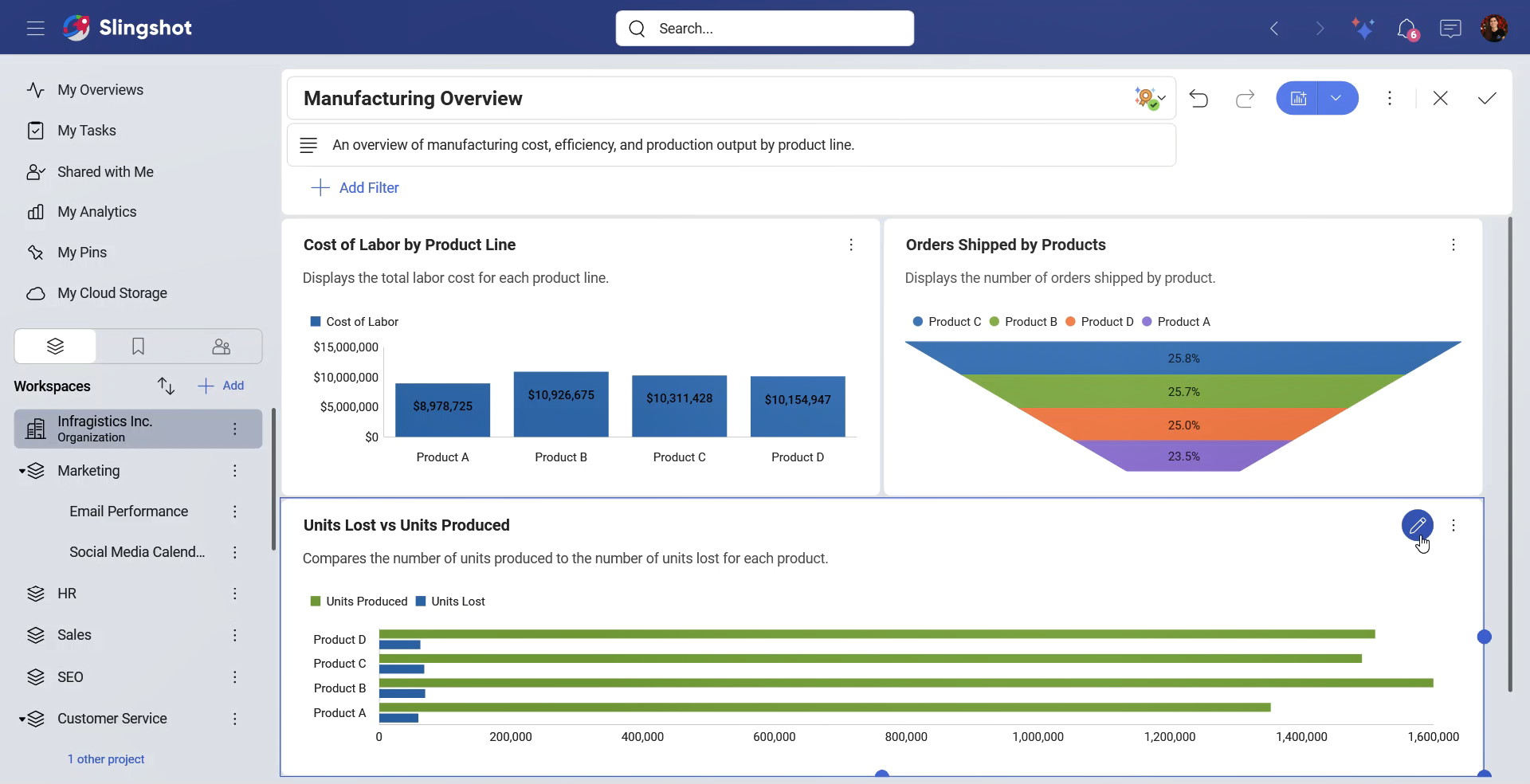The width and height of the screenshot is (1530, 784).
Task: Open the Email Performance project
Action: click(129, 512)
